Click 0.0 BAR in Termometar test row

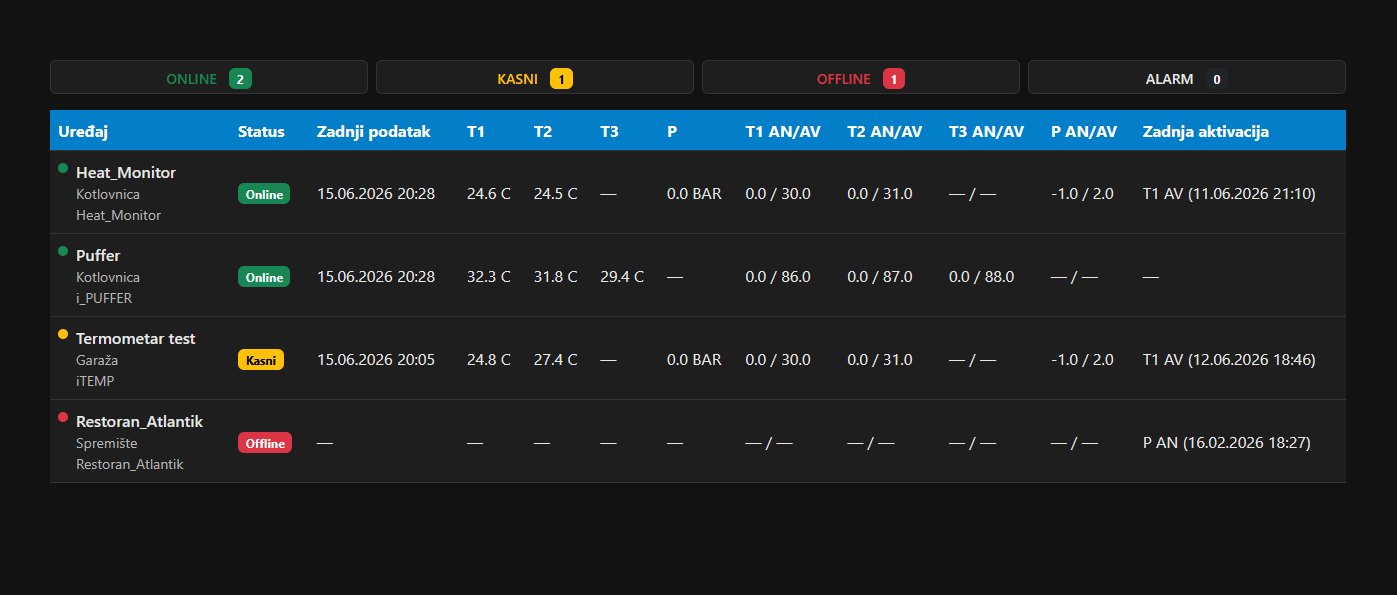tap(694, 359)
